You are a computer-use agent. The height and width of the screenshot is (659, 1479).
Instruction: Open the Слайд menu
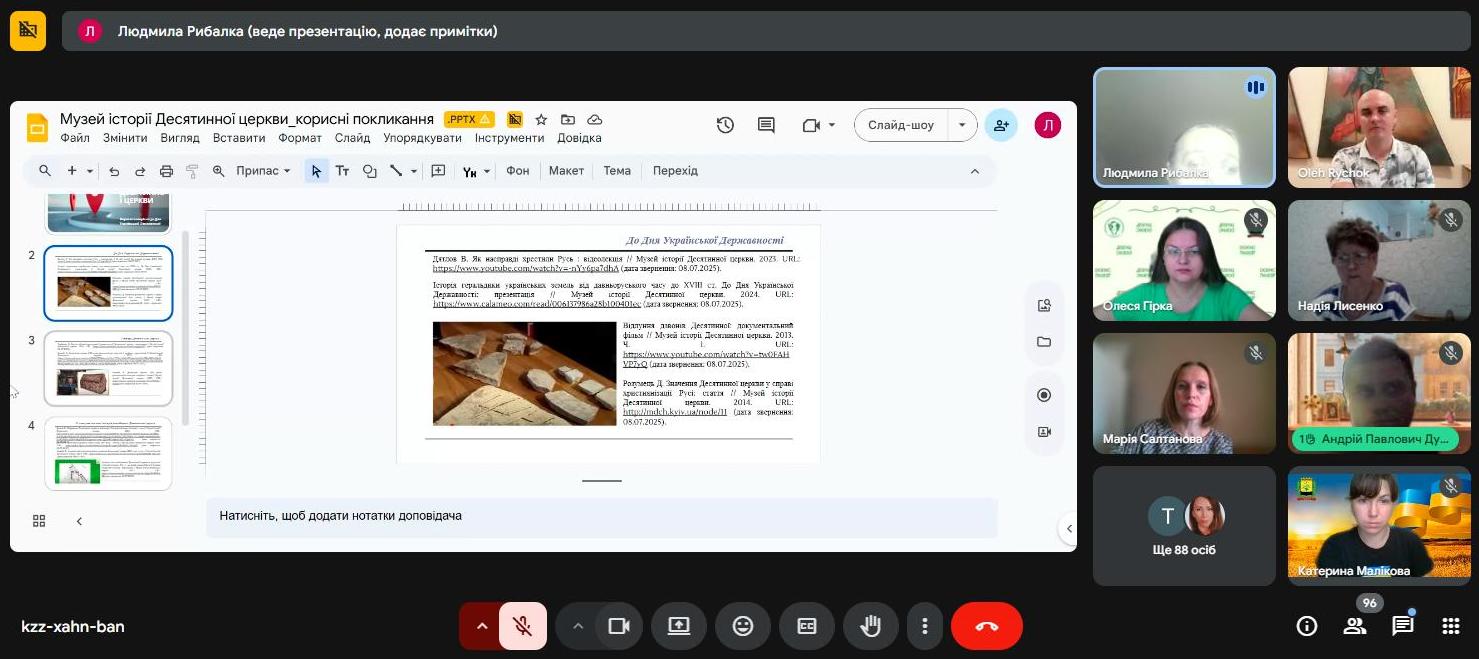[x=352, y=138]
